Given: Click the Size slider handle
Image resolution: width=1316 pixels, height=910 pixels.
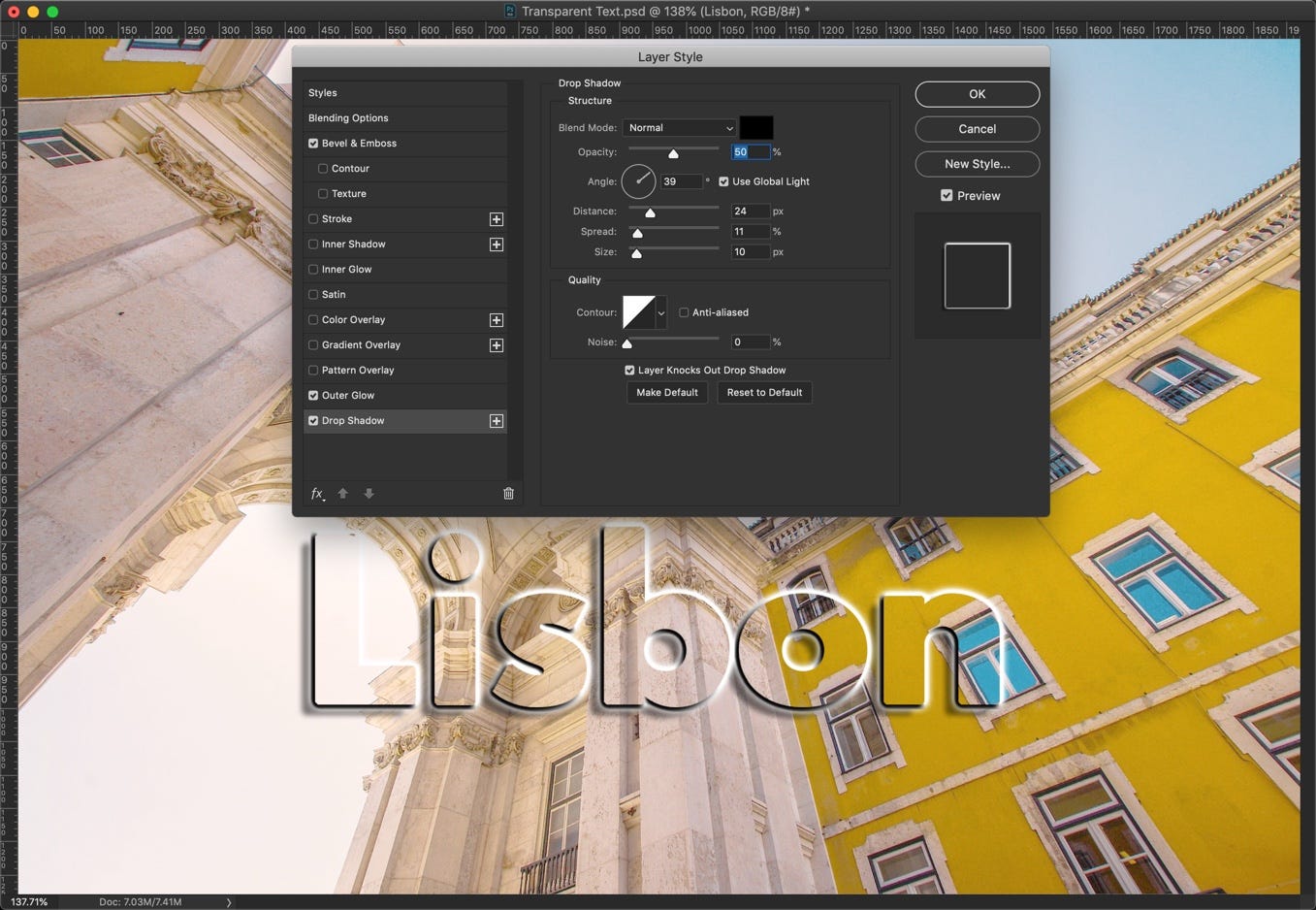Looking at the screenshot, I should [x=636, y=254].
